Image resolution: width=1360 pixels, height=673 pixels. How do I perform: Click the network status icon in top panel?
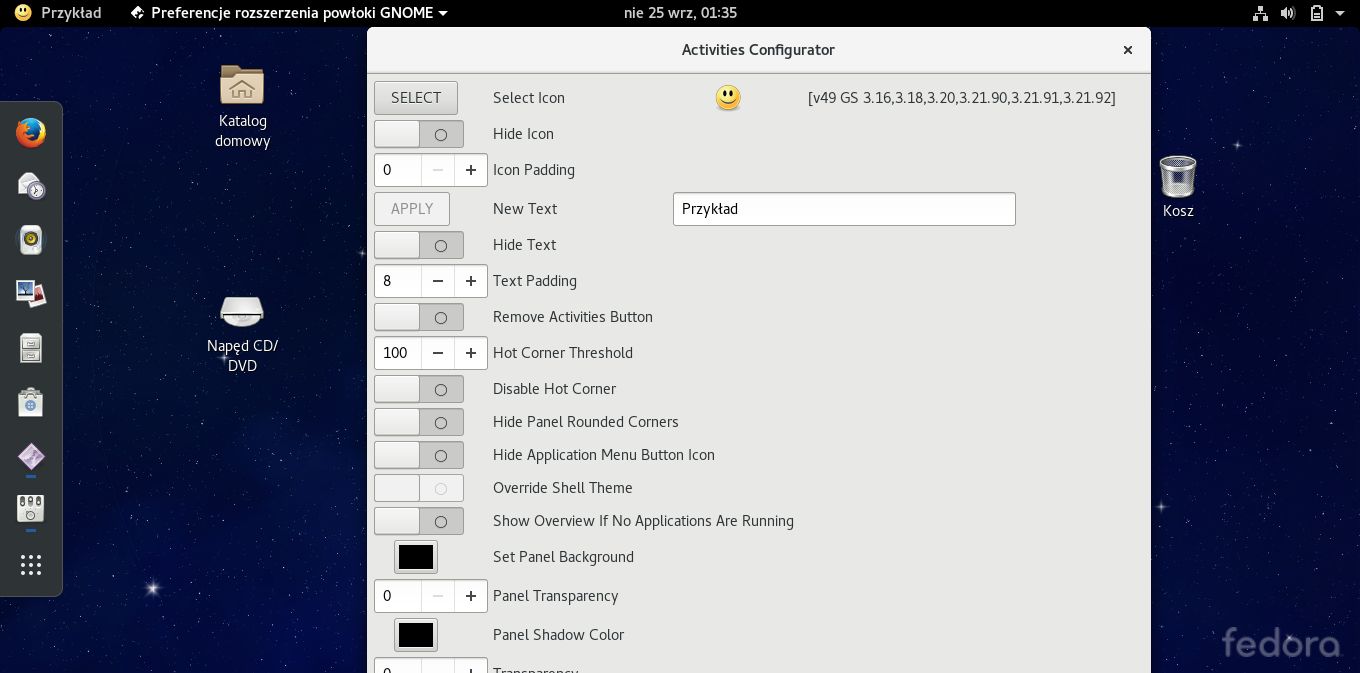coord(1260,13)
